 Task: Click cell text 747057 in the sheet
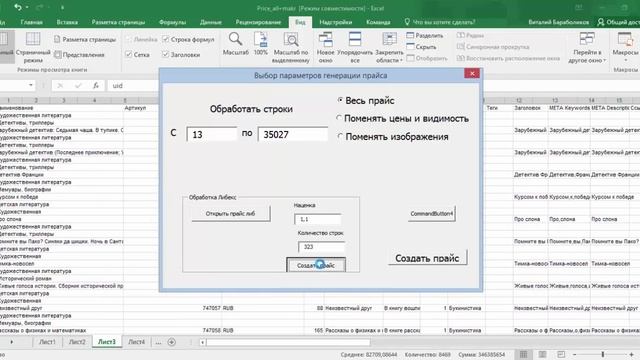click(211, 308)
